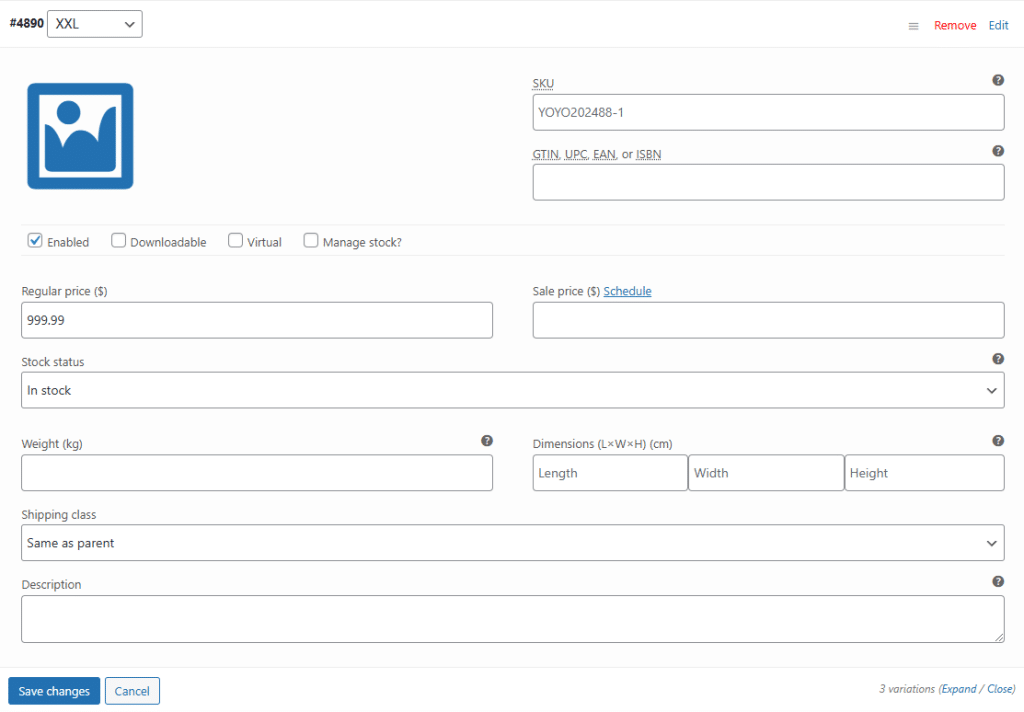
Task: Focus the Width dimension field
Action: point(766,473)
